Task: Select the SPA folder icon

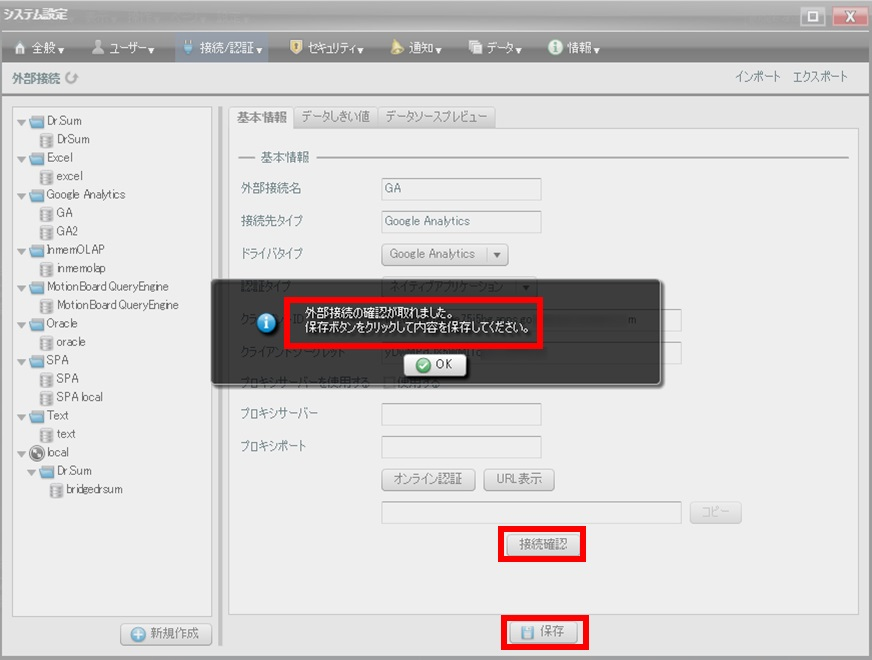Action: pos(37,361)
